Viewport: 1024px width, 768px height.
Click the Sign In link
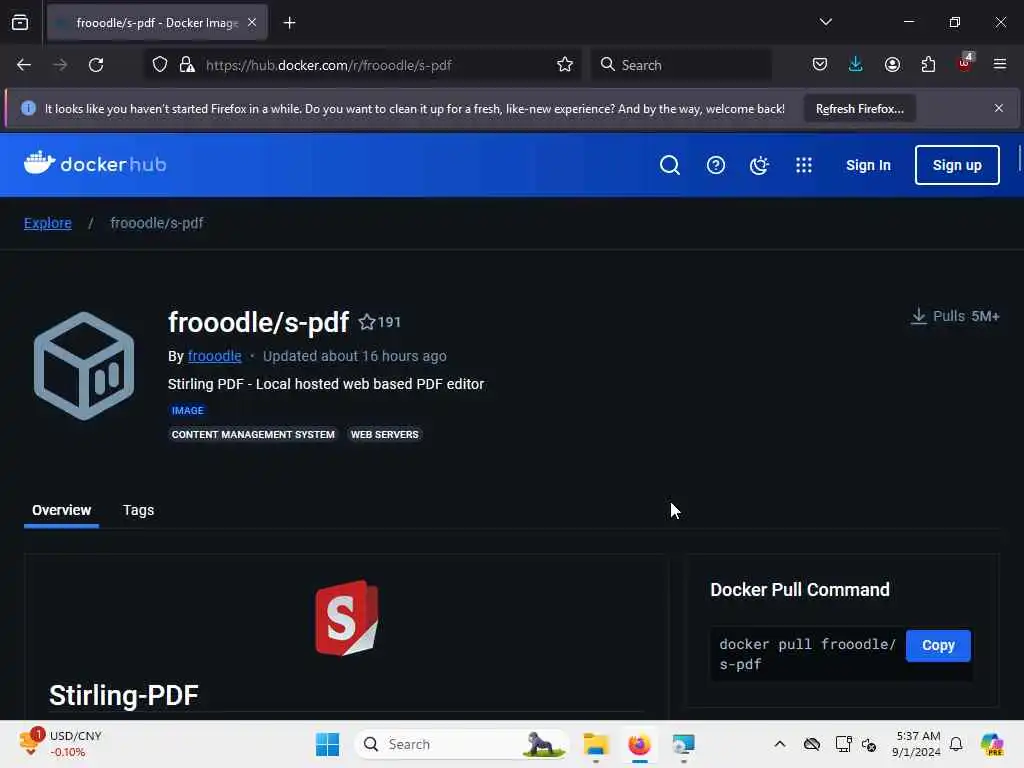coord(868,165)
